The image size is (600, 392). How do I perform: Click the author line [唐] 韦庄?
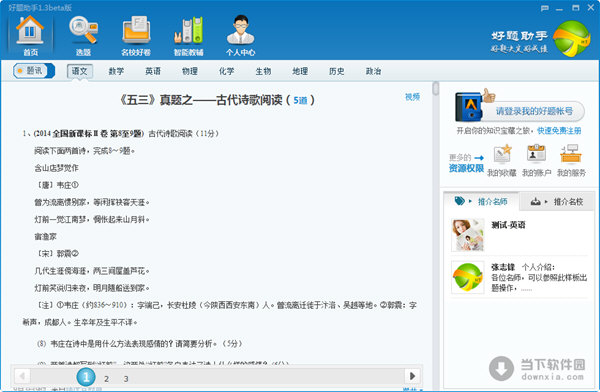[x=57, y=185]
